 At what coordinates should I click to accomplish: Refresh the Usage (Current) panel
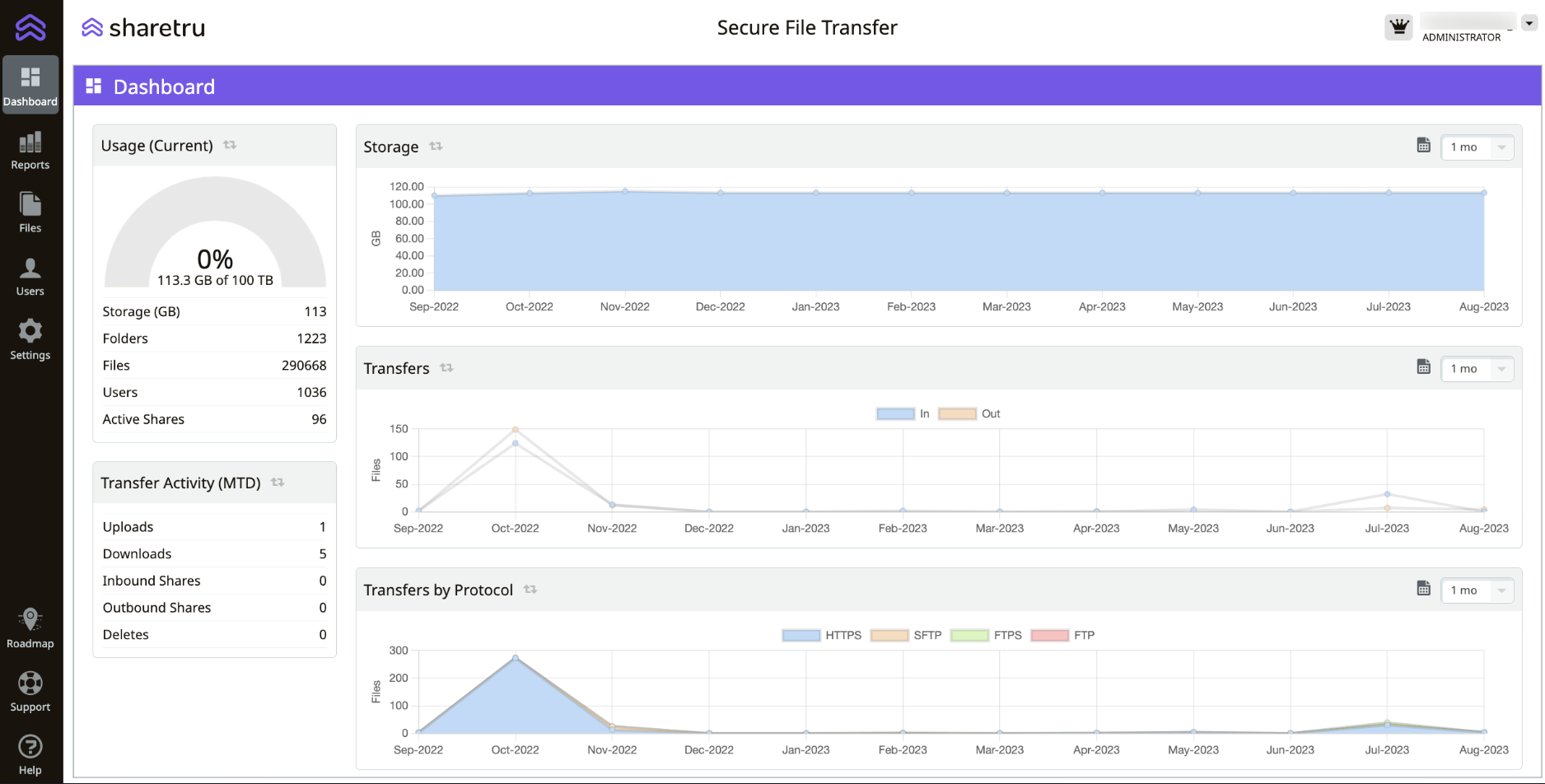click(230, 145)
